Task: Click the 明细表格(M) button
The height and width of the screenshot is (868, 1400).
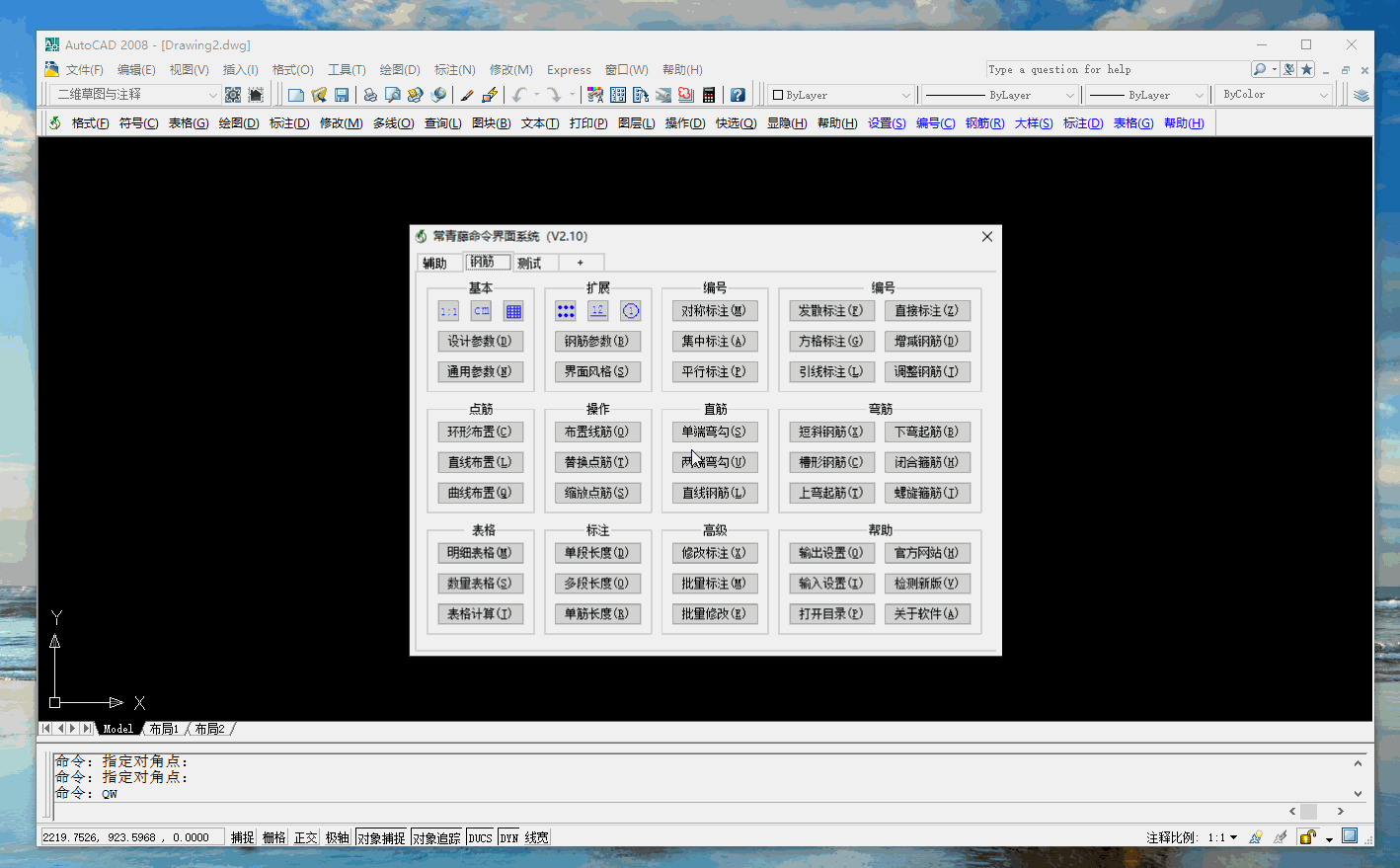Action: coord(480,553)
